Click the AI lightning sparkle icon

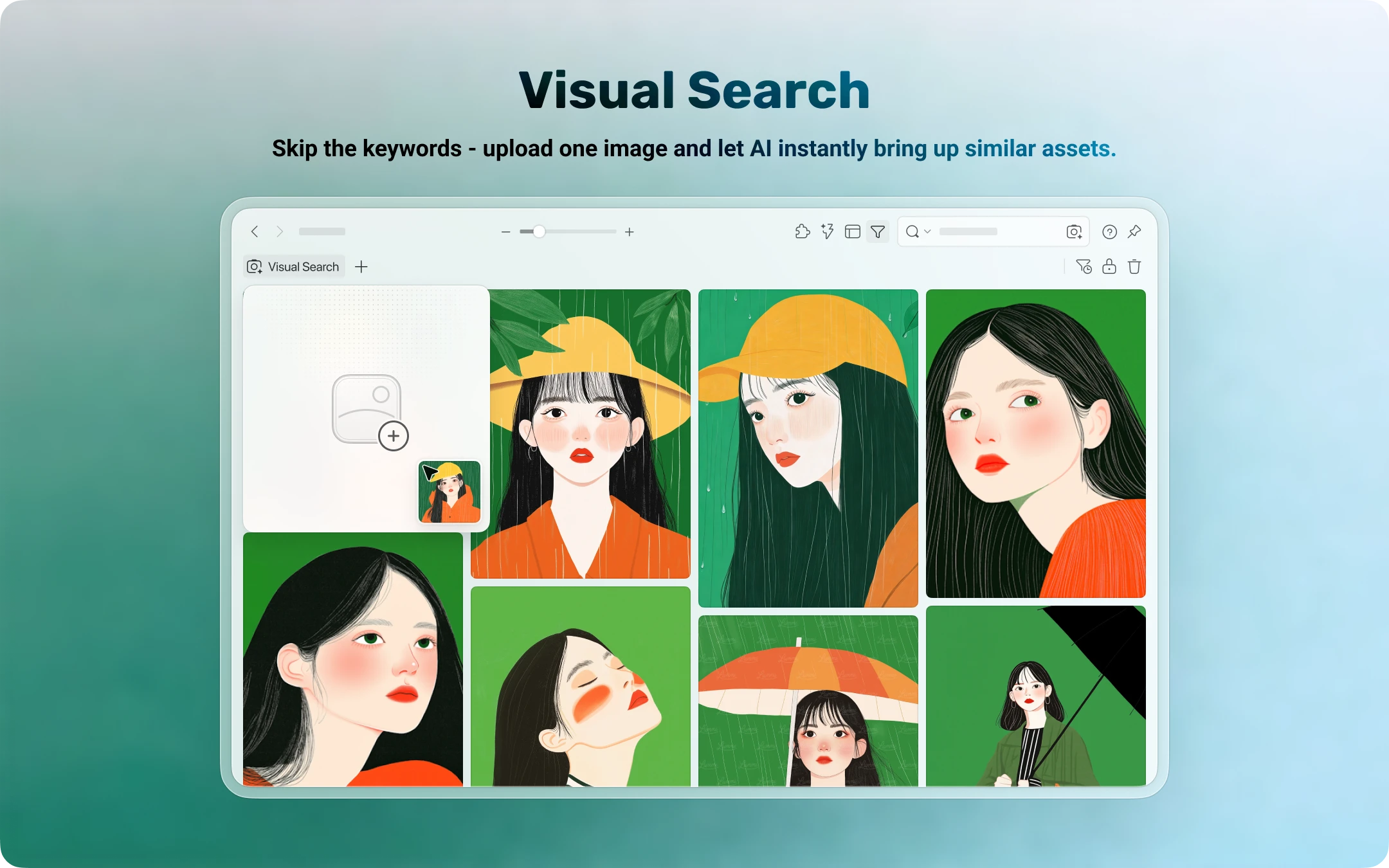[x=827, y=231]
